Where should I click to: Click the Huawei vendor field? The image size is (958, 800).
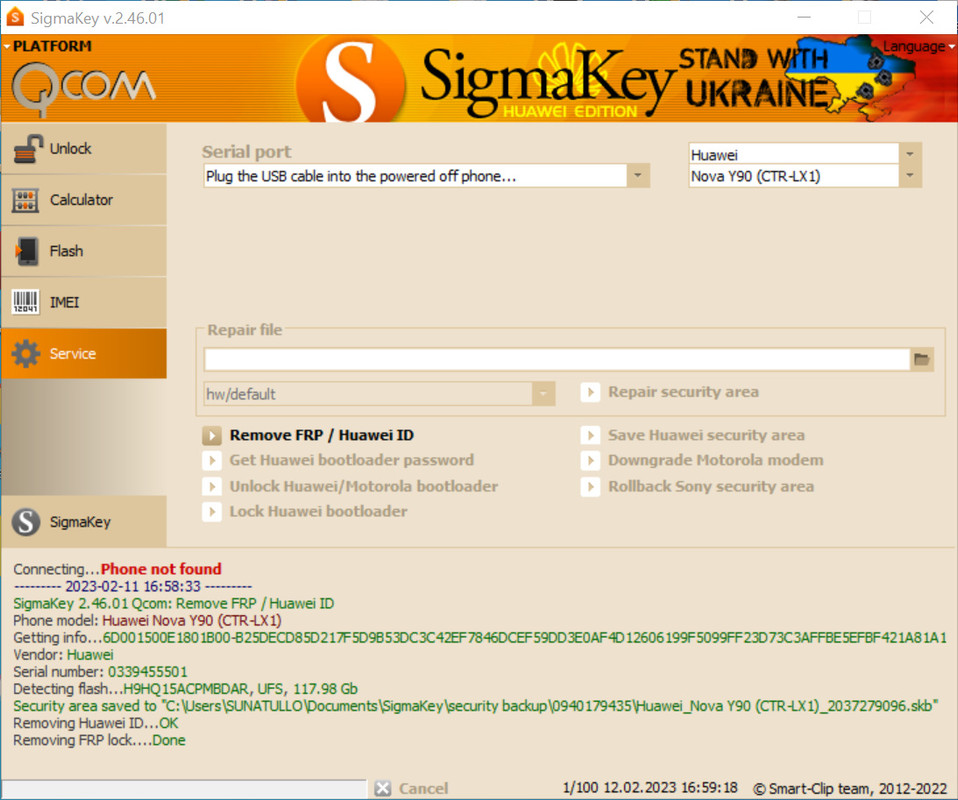(x=794, y=155)
